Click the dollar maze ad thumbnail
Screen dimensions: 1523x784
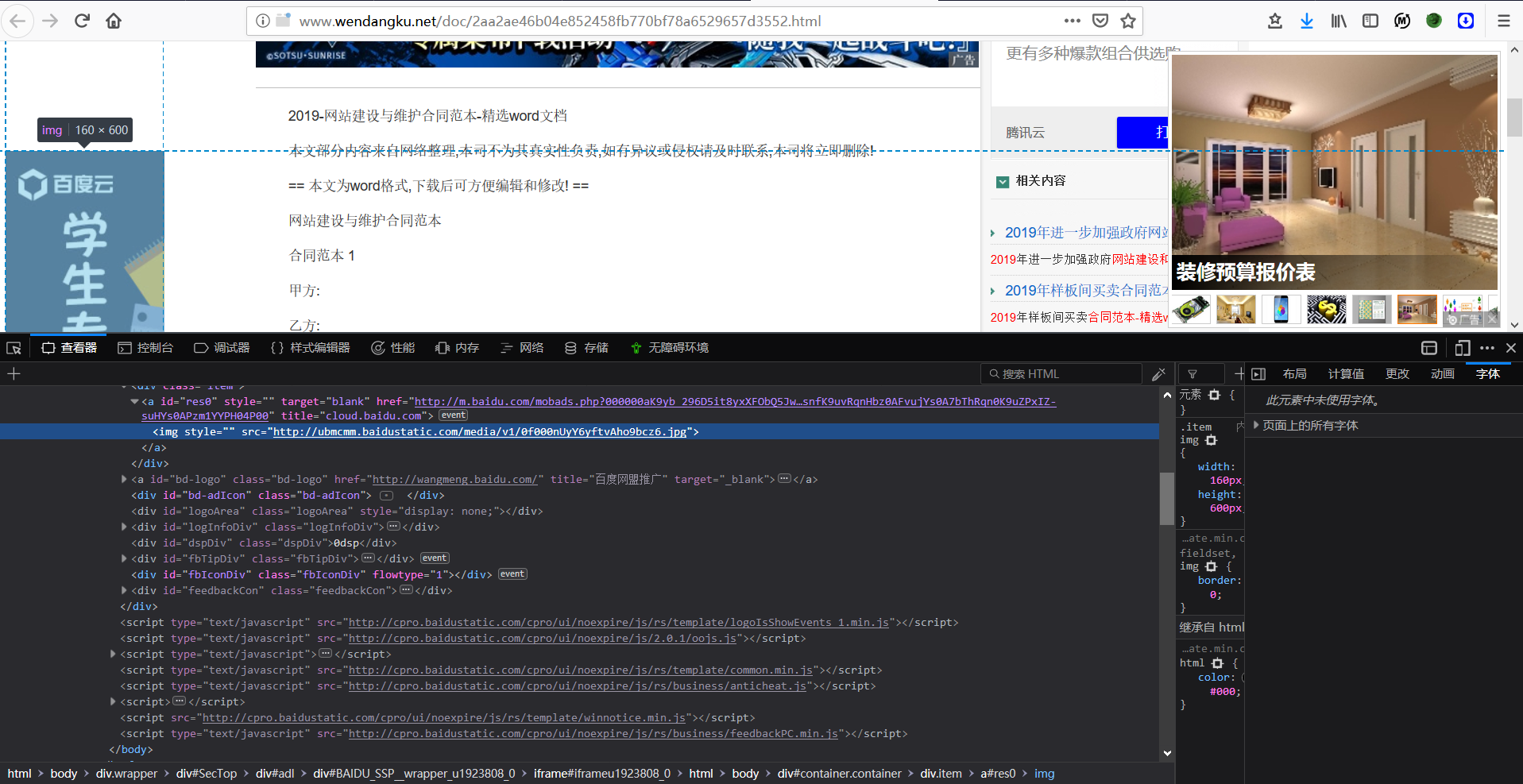(x=1326, y=309)
